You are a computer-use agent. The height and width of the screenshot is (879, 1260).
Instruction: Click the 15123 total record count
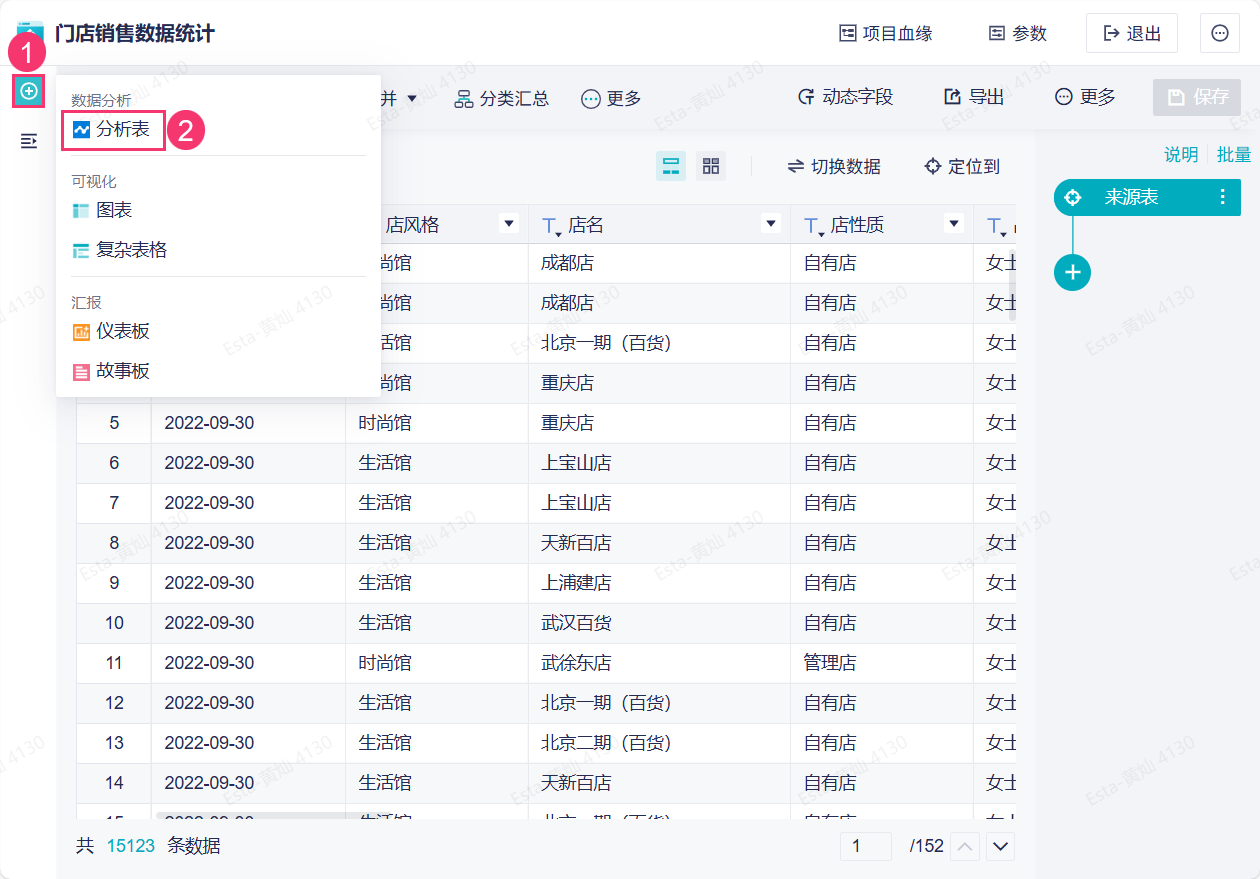click(131, 846)
